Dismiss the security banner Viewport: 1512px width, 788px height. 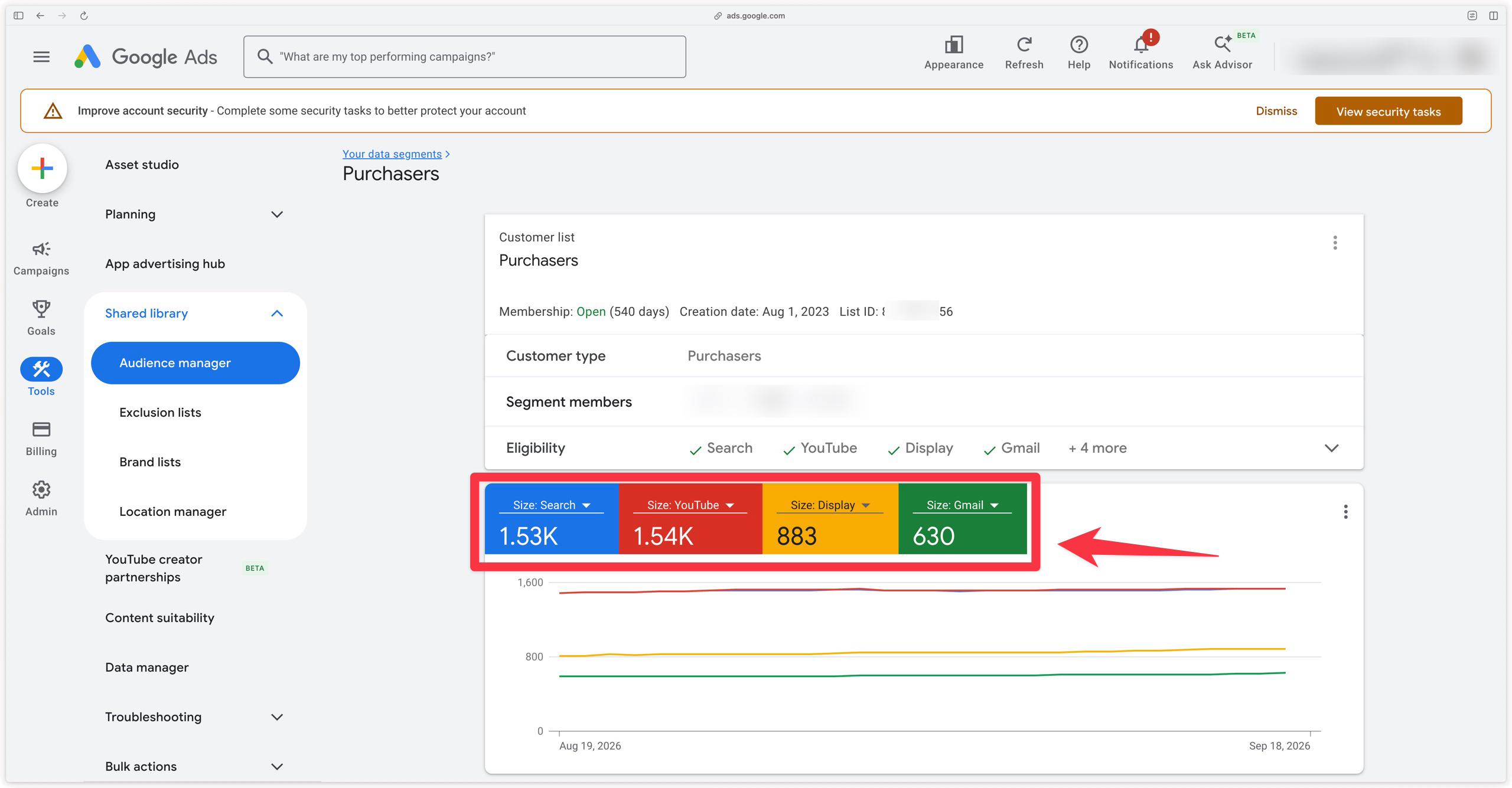(1276, 111)
